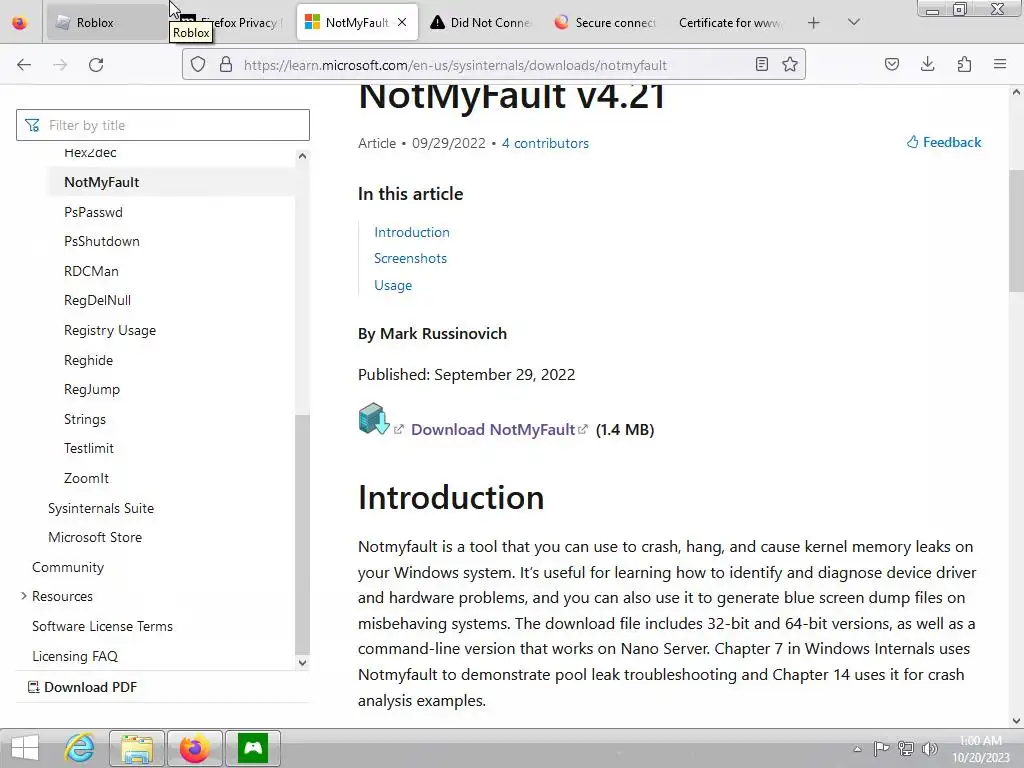Go back using the browser back arrow

click(24, 65)
